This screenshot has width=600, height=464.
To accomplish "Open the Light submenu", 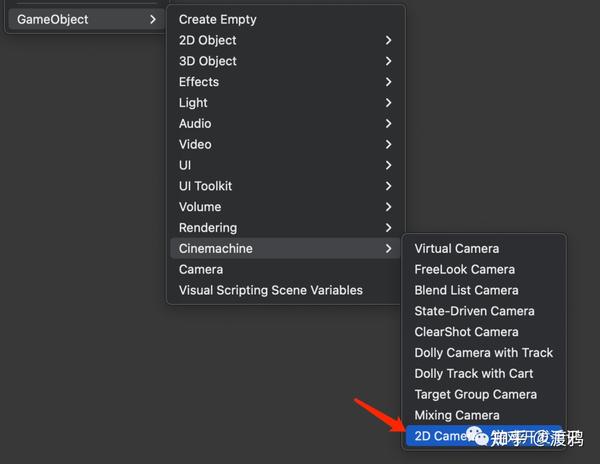I will coord(194,103).
